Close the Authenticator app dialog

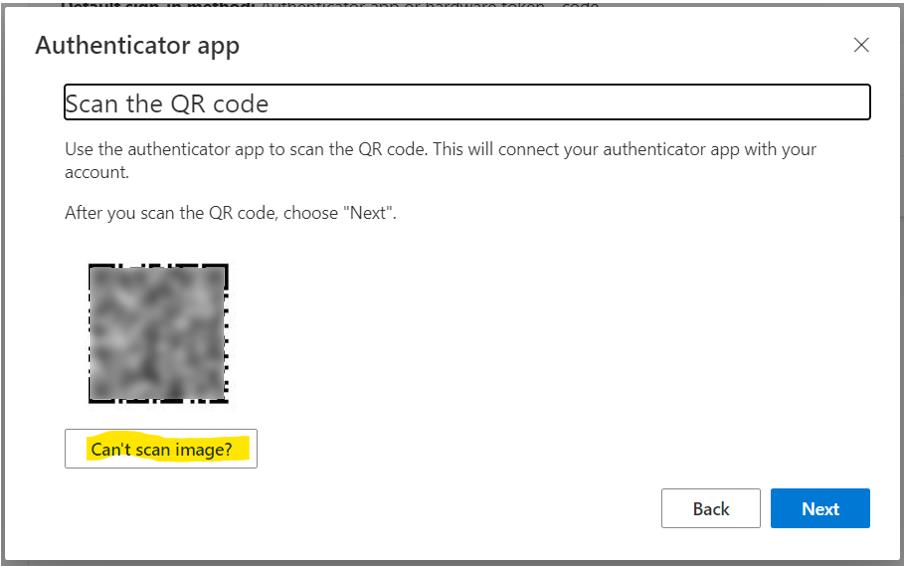861,45
